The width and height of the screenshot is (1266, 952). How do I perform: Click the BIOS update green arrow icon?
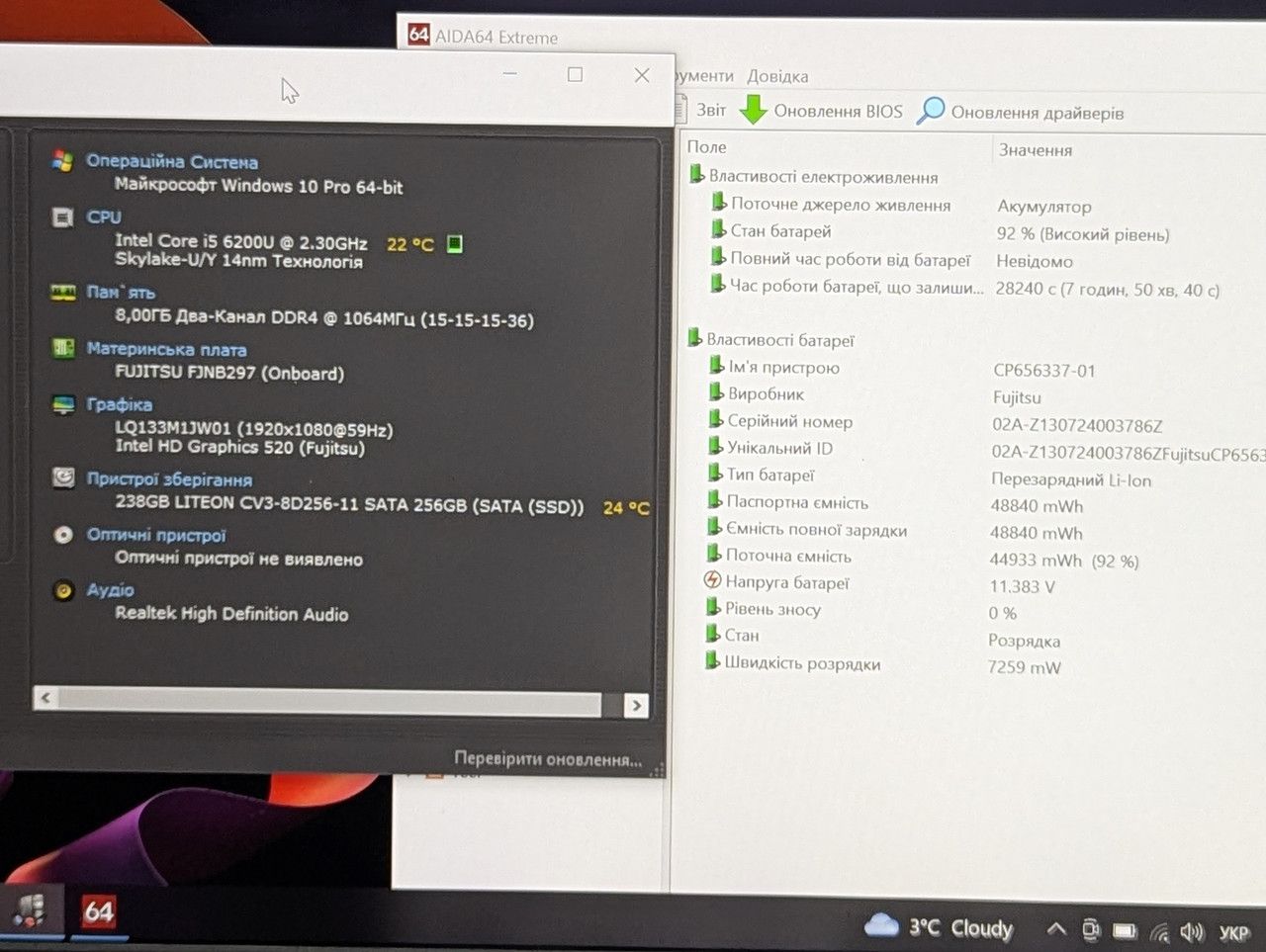pos(754,110)
